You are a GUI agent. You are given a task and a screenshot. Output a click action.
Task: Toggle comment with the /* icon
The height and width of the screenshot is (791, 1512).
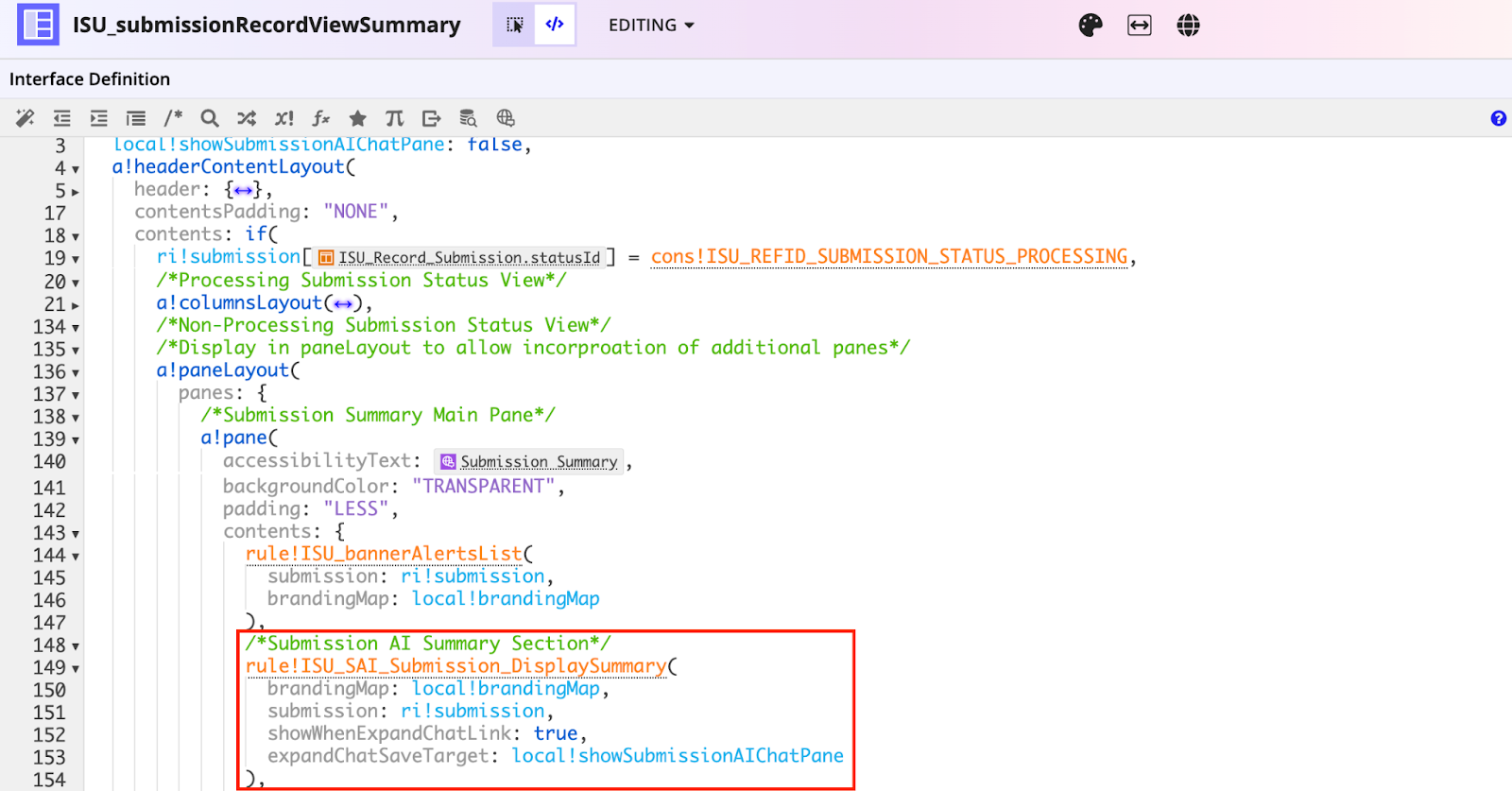tap(173, 118)
